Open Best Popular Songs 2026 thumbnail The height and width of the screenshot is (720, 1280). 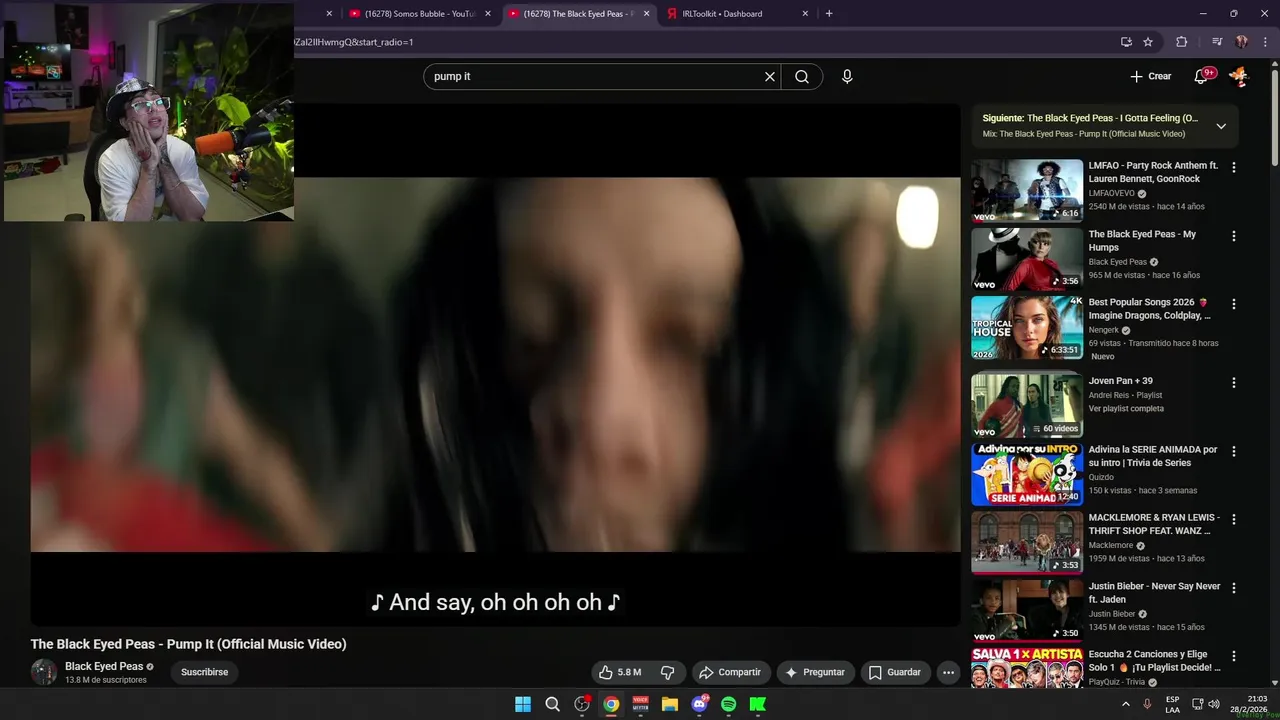tap(1027, 328)
